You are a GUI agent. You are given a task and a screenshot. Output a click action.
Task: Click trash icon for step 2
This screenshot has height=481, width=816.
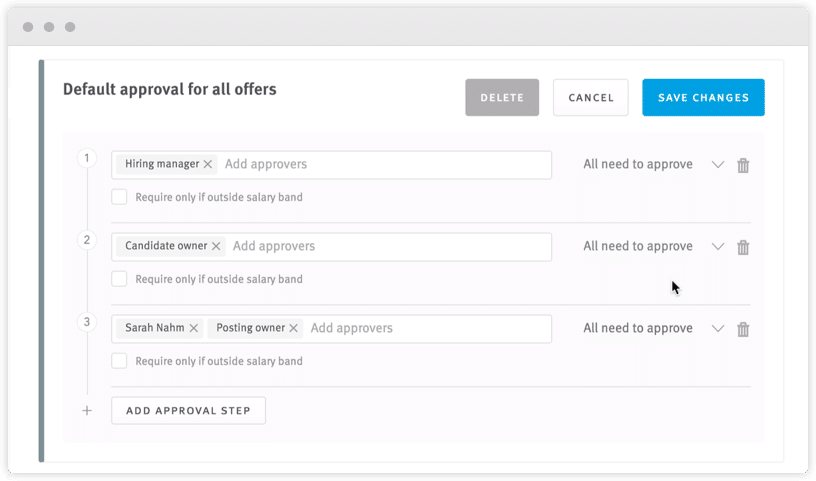[743, 247]
